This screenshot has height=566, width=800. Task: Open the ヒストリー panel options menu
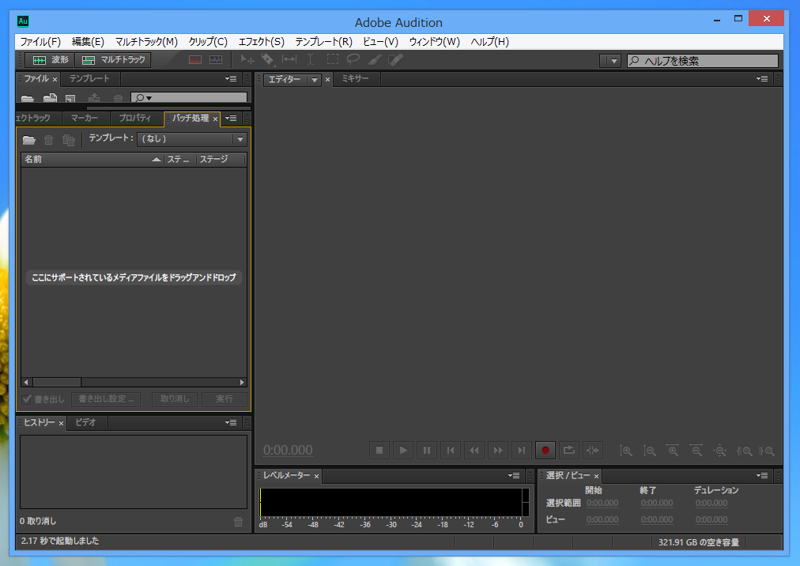pos(231,423)
